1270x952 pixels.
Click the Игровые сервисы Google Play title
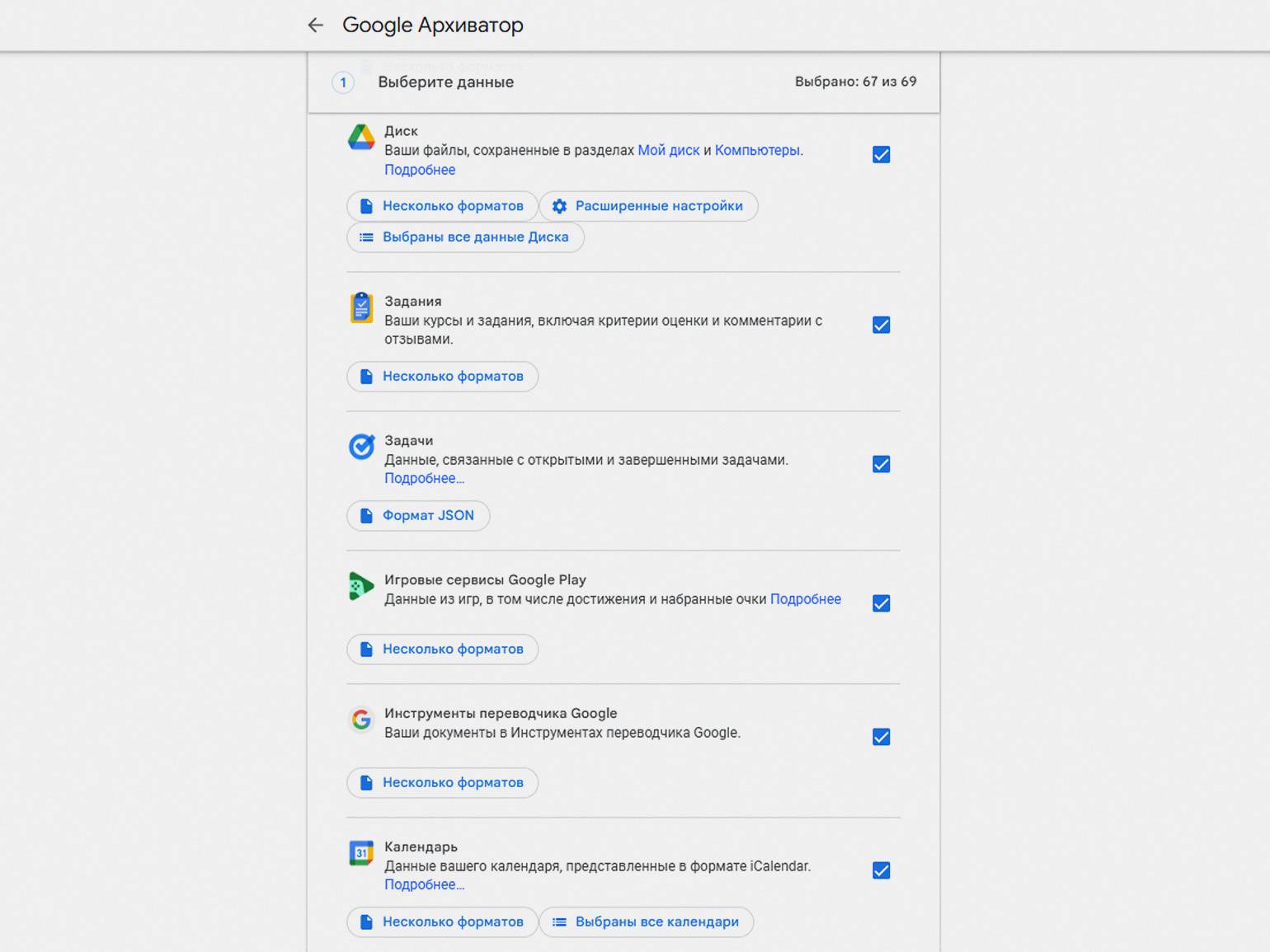pos(485,580)
